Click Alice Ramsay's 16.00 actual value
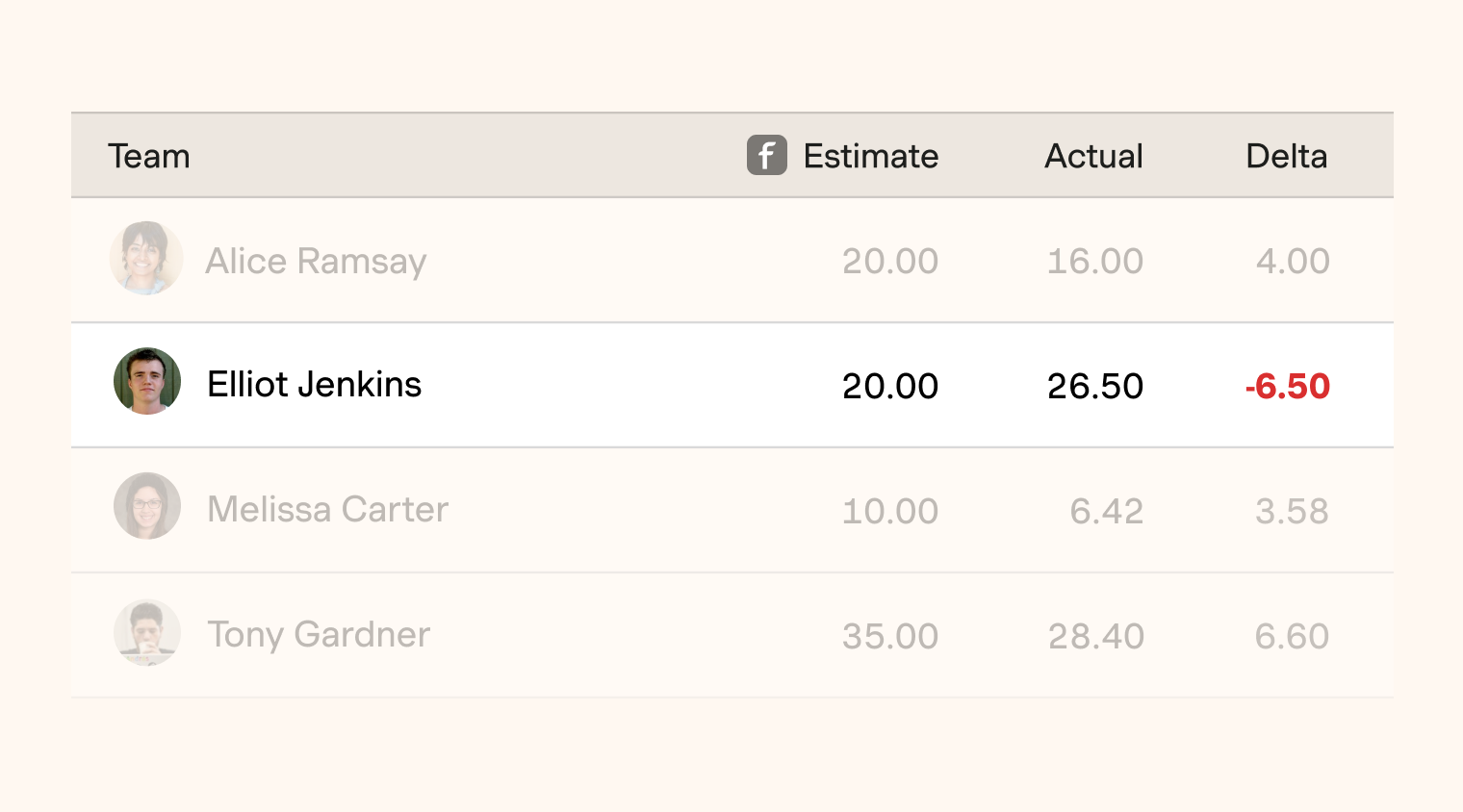1463x812 pixels. [1095, 262]
